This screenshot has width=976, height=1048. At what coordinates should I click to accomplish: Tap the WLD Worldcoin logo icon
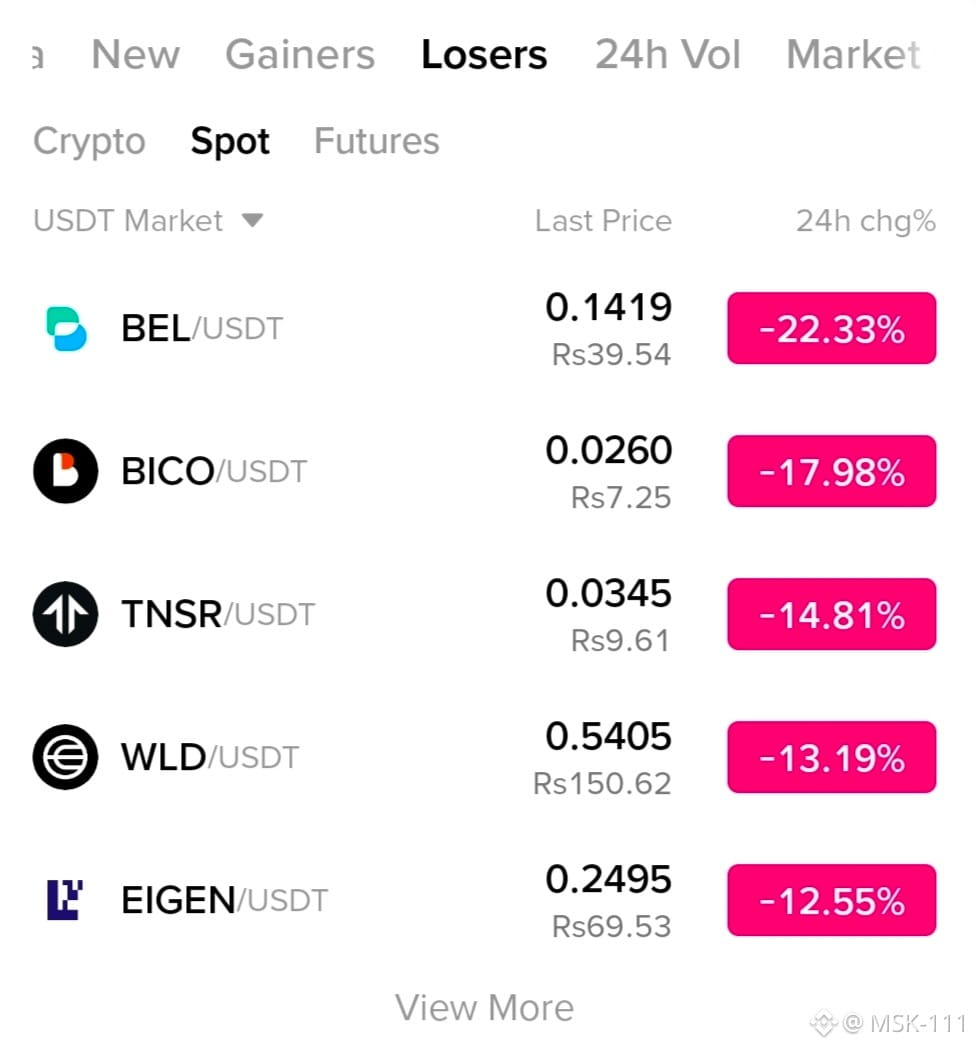click(66, 757)
